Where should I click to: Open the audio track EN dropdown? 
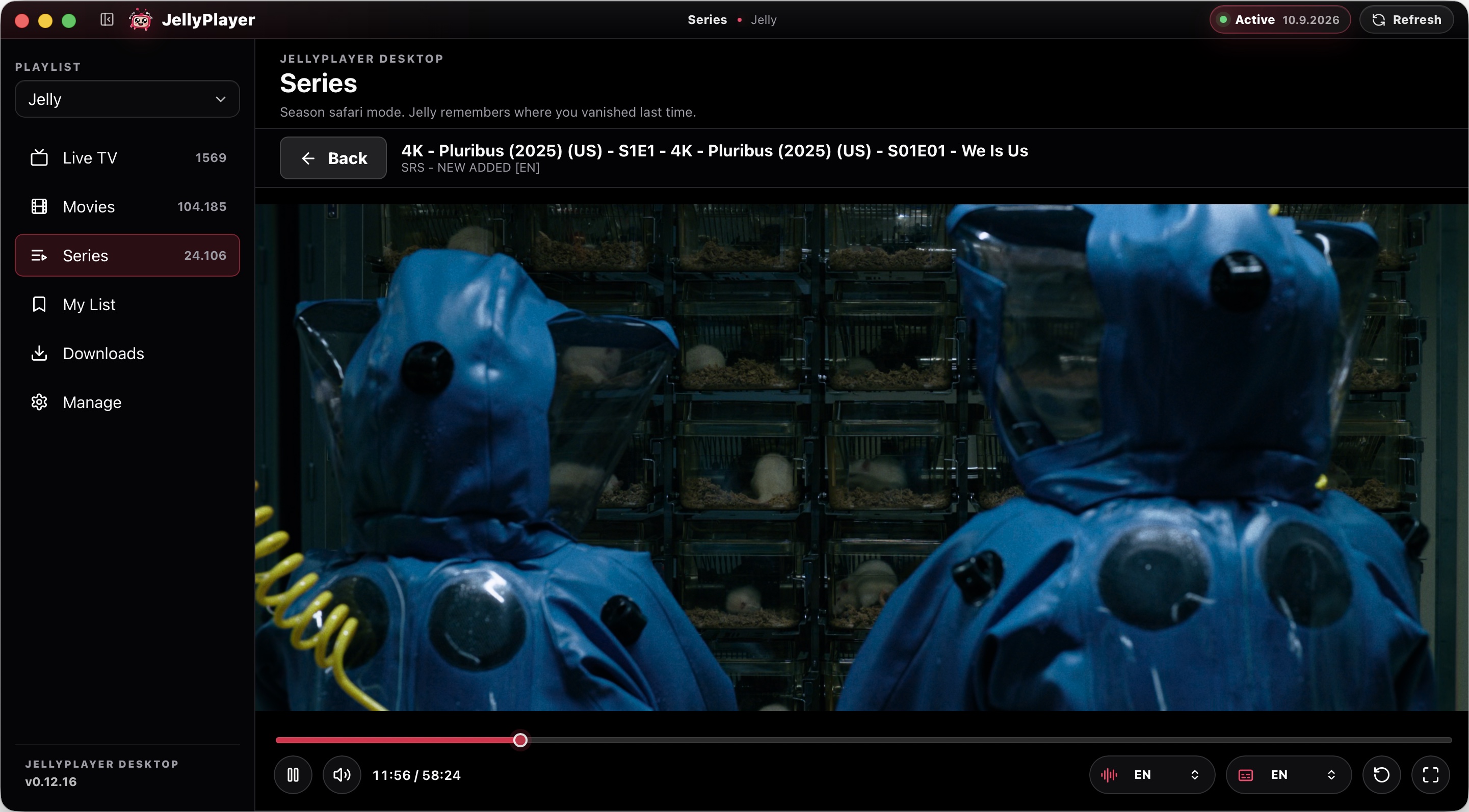coord(1152,775)
